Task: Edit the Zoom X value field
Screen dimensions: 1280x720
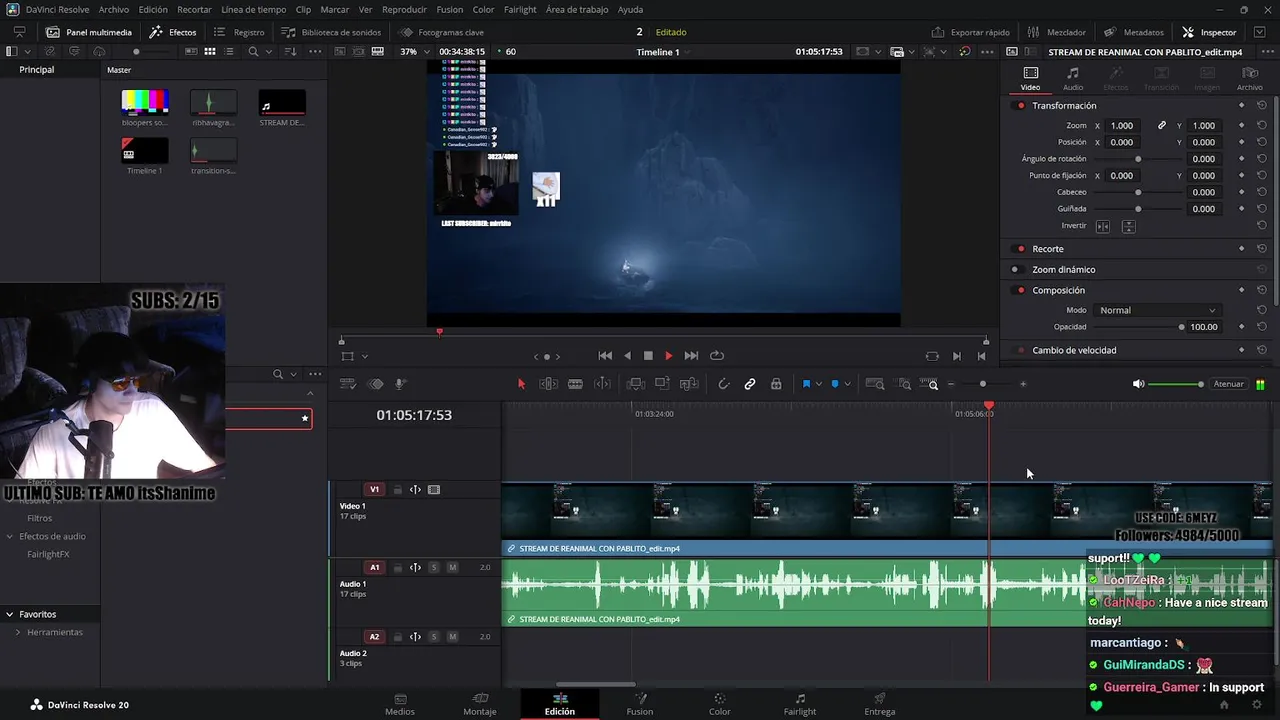Action: click(1122, 126)
